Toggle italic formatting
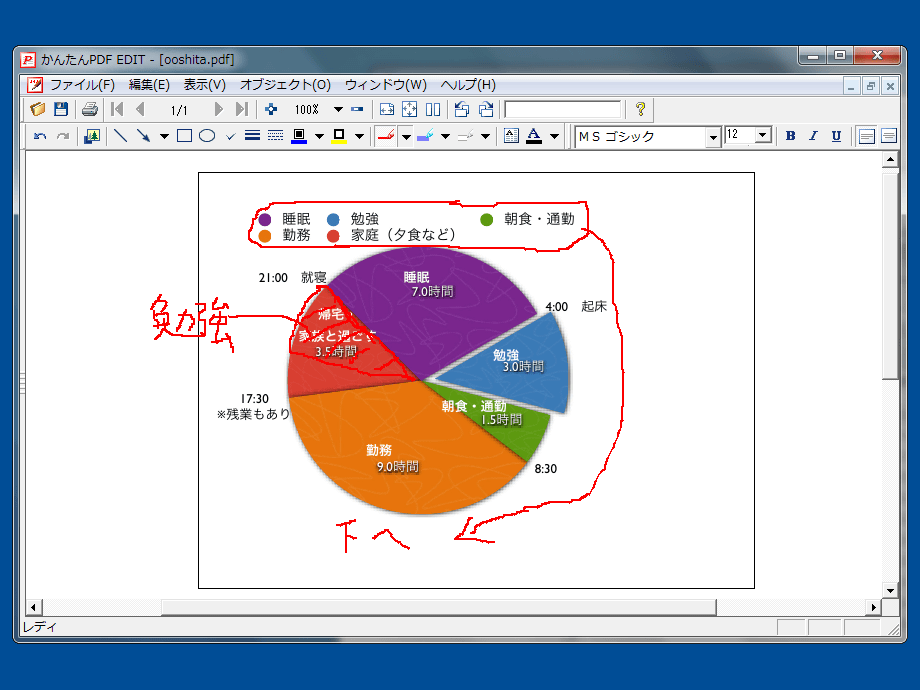 (813, 136)
